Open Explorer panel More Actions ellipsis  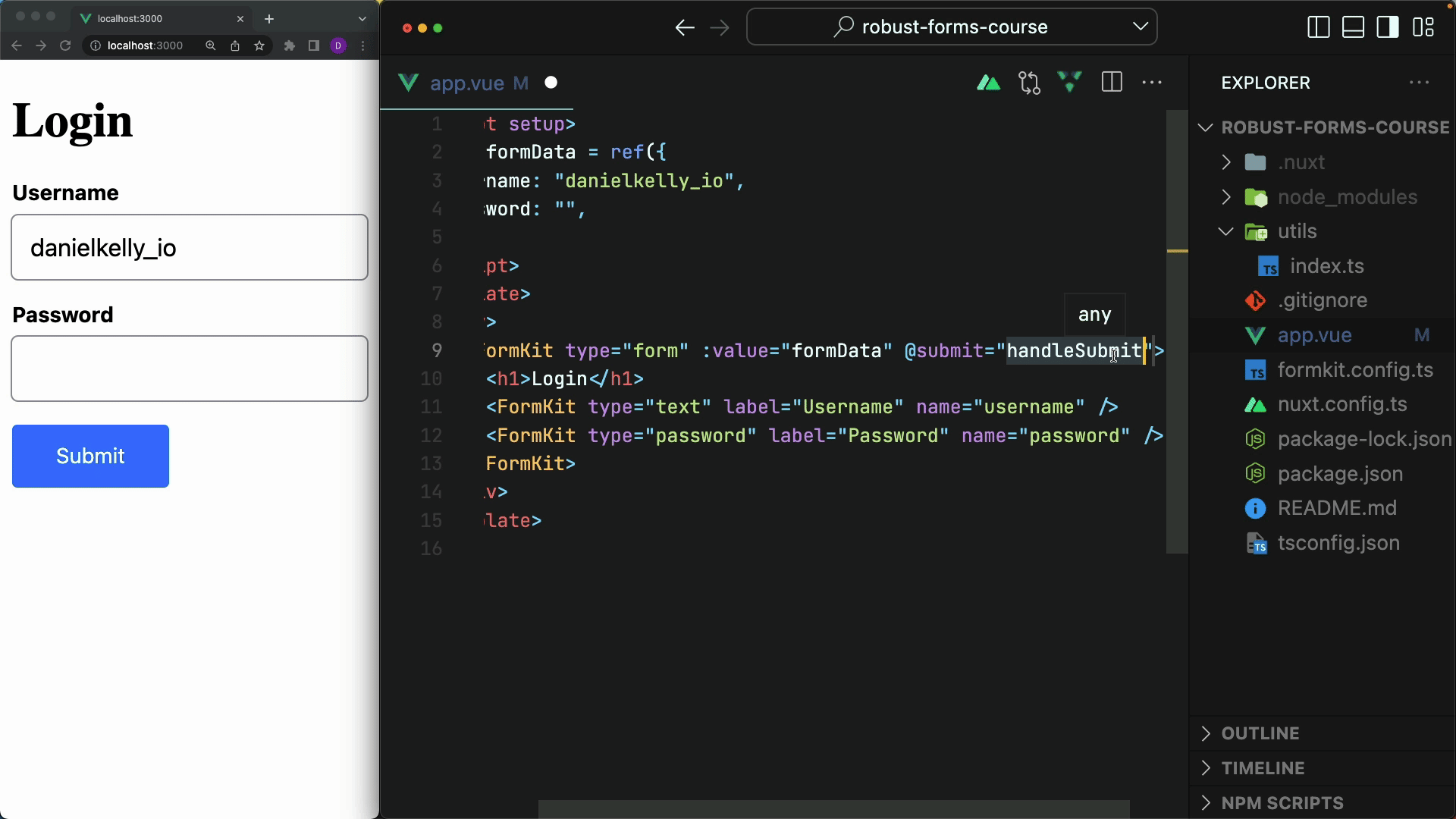(1419, 83)
